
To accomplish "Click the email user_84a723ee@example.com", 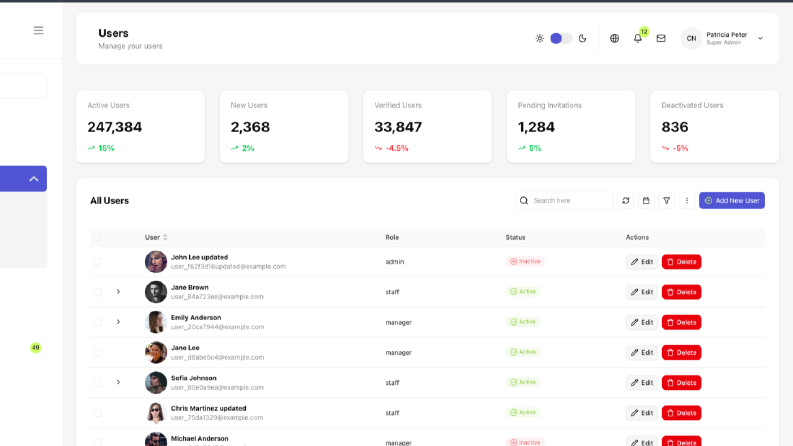I will point(217,297).
